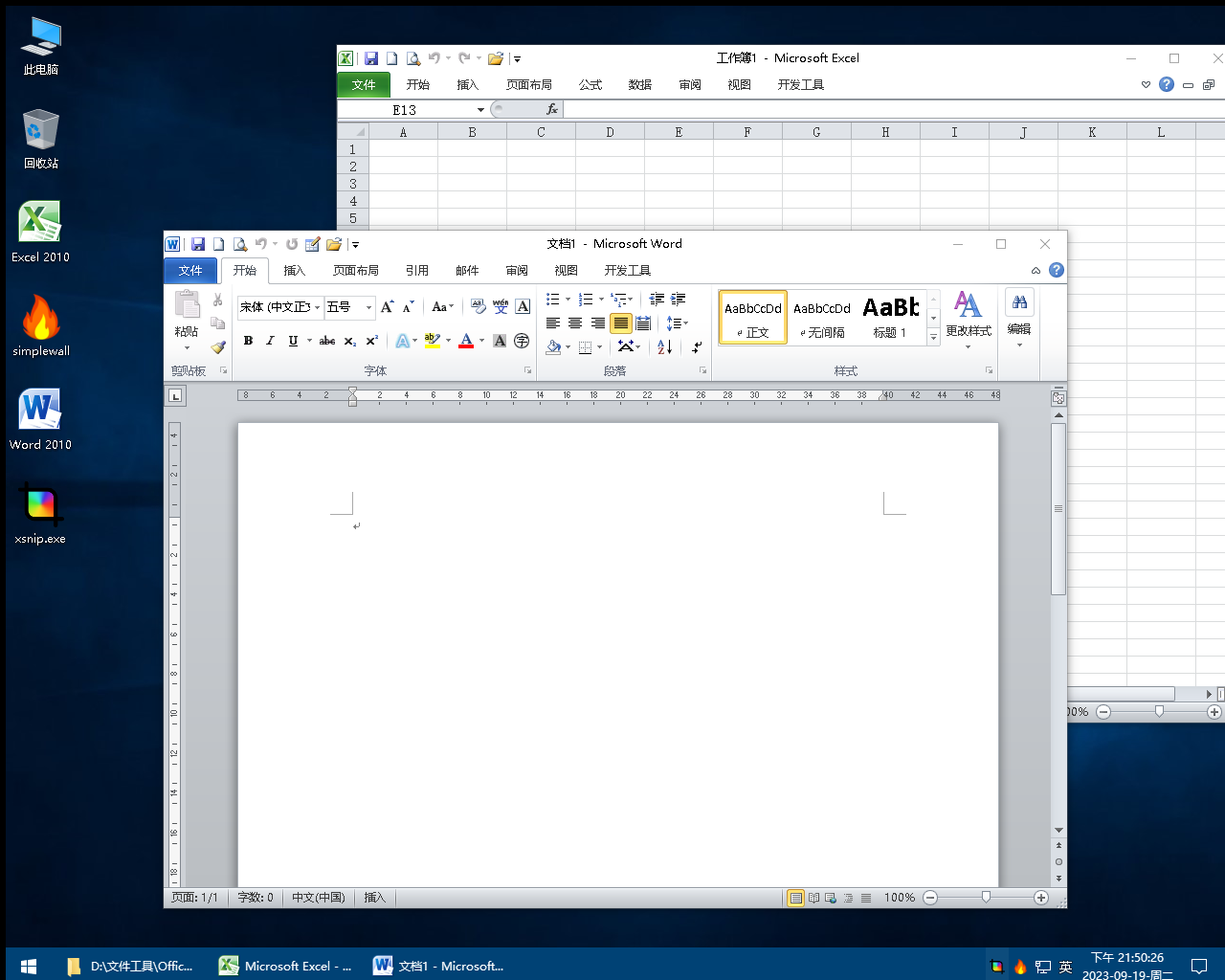Screen dimensions: 1225x980
Task: Open the Font dialog launcher (字体)
Action: click(527, 370)
